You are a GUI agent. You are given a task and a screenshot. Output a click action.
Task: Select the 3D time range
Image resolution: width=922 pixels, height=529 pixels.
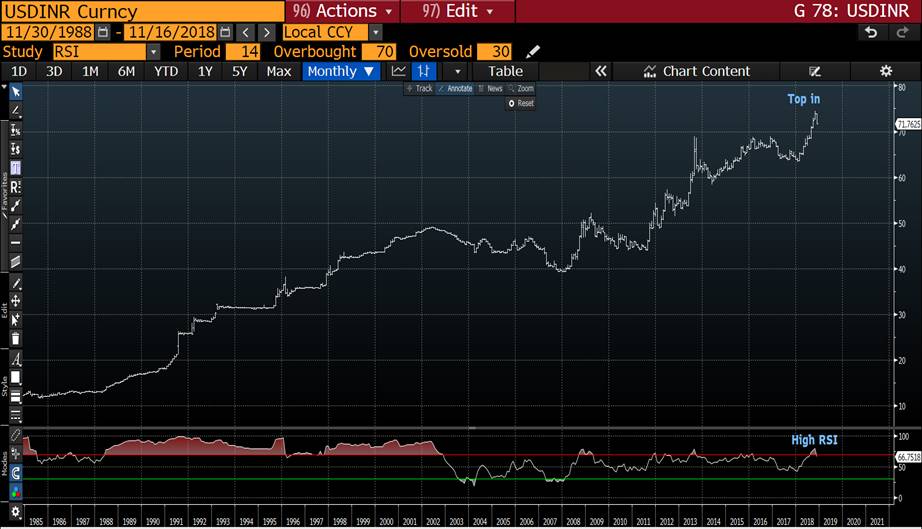[x=54, y=71]
